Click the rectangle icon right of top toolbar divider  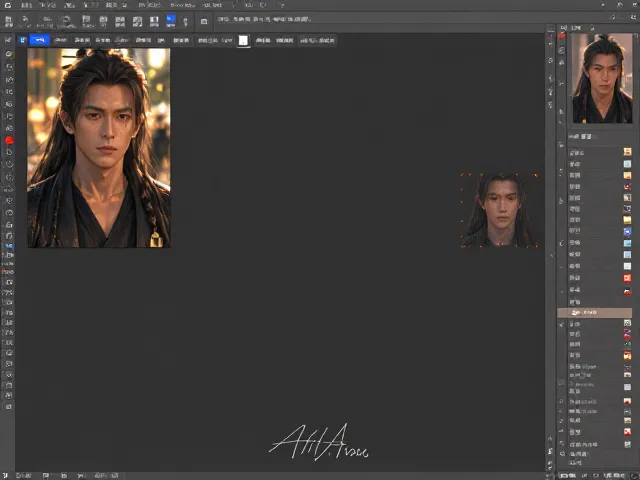click(204, 21)
